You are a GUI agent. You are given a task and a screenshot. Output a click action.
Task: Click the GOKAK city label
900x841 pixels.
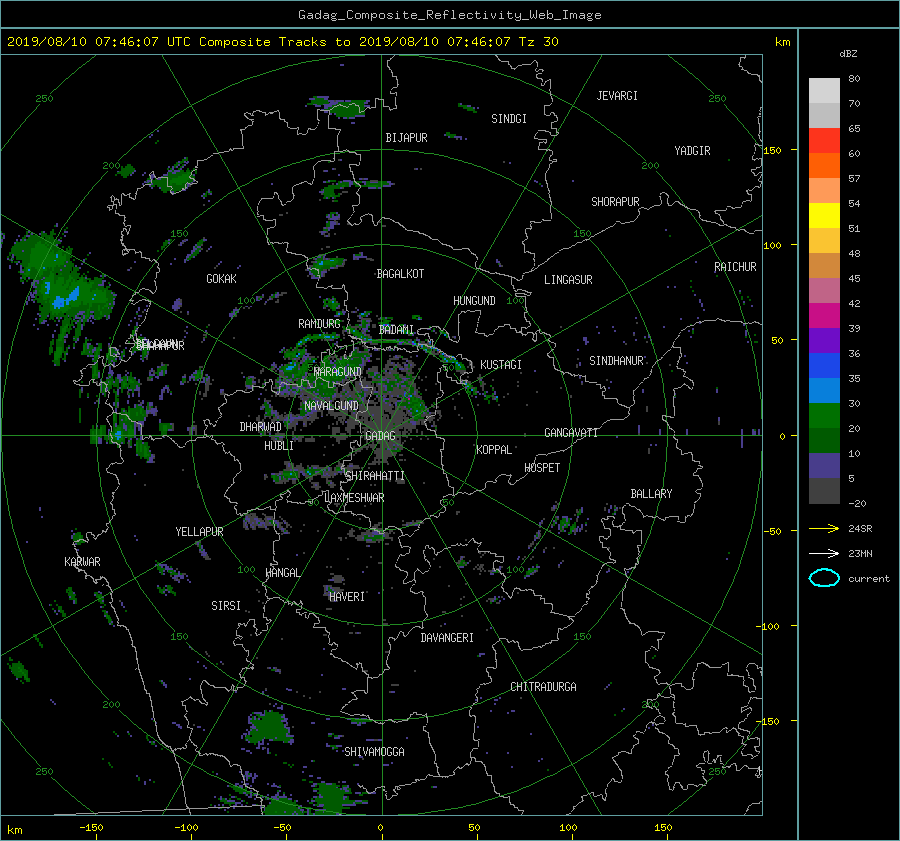(x=222, y=279)
